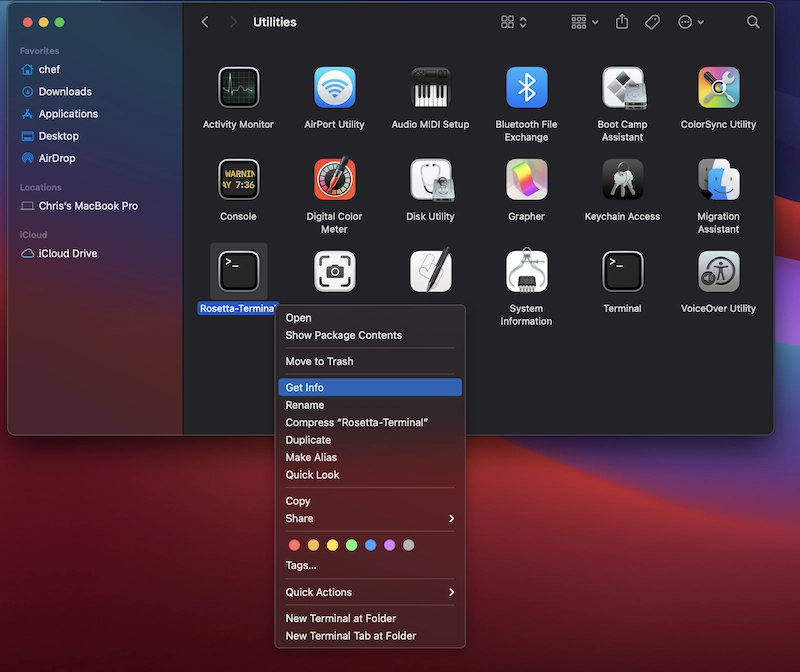This screenshot has width=800, height=672.
Task: Select the Digital Color Meter icon
Action: click(x=334, y=179)
